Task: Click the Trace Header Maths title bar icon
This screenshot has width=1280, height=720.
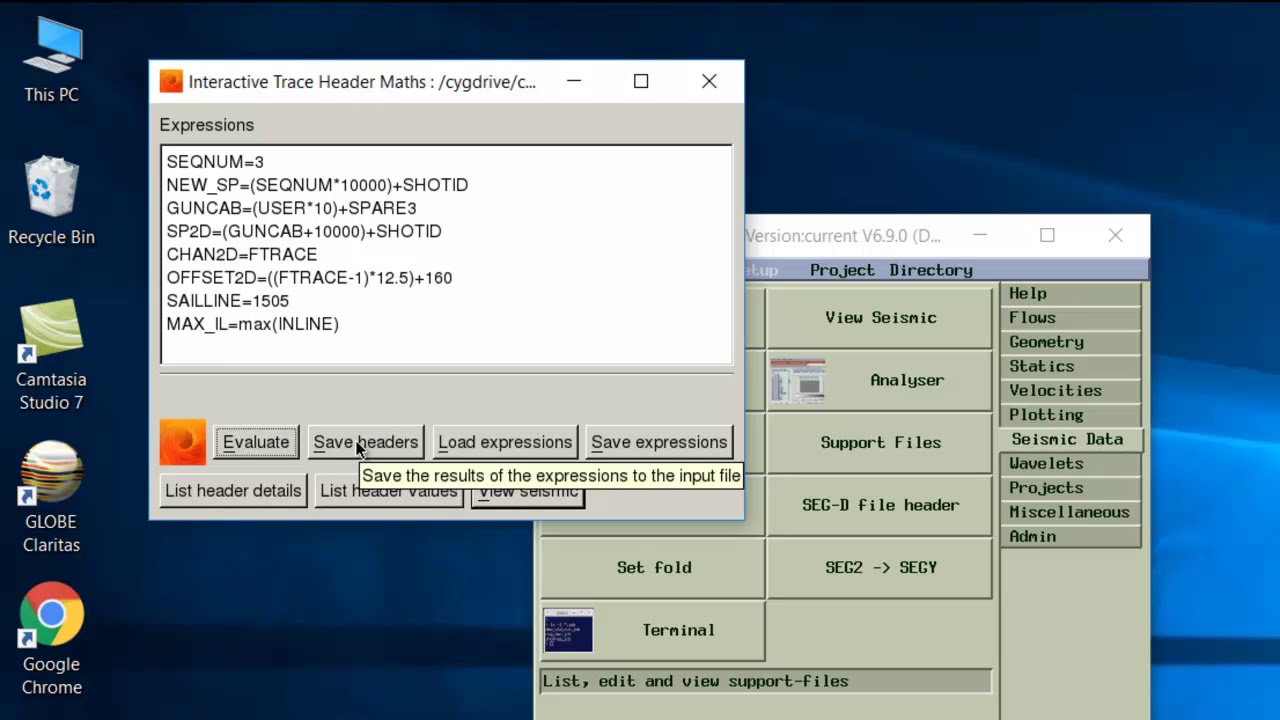Action: click(x=171, y=82)
